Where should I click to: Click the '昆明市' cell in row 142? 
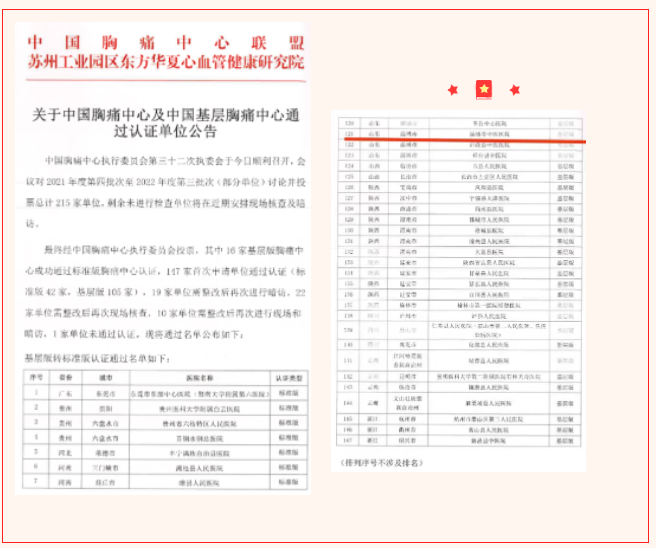point(408,376)
